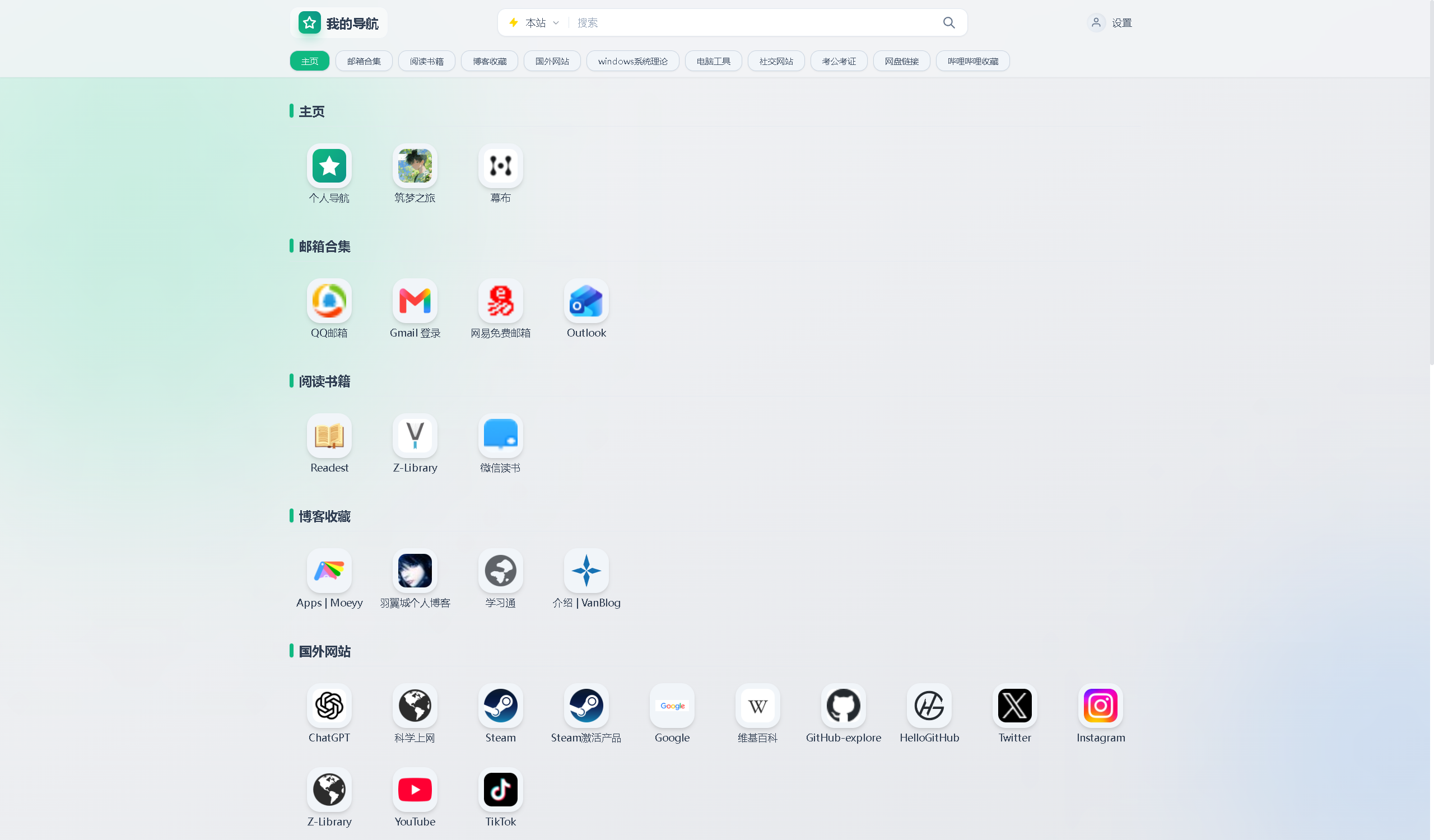The image size is (1434, 840).
Task: Open the GitHub-explore icon
Action: click(x=844, y=706)
